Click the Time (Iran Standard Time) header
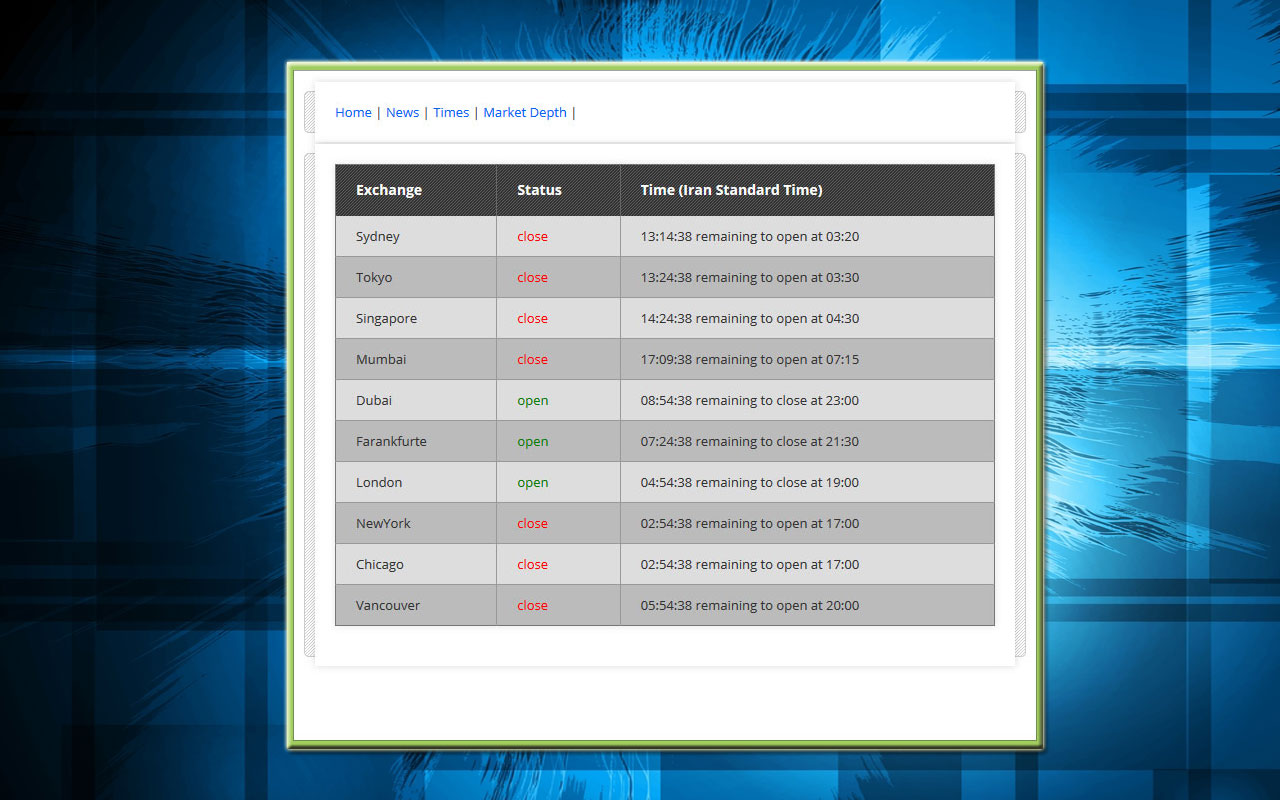This screenshot has height=800, width=1280. point(731,190)
